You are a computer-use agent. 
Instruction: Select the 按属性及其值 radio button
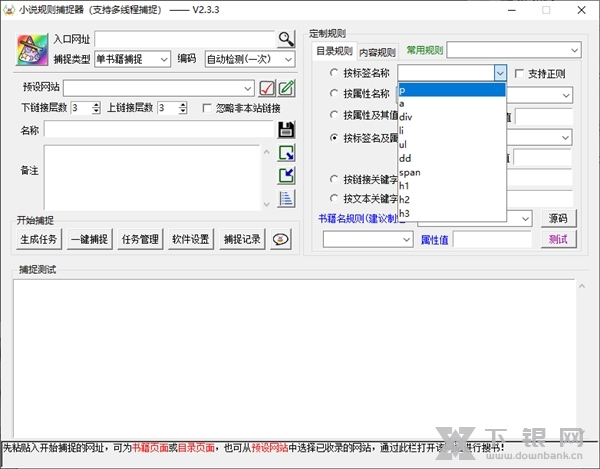(334, 115)
